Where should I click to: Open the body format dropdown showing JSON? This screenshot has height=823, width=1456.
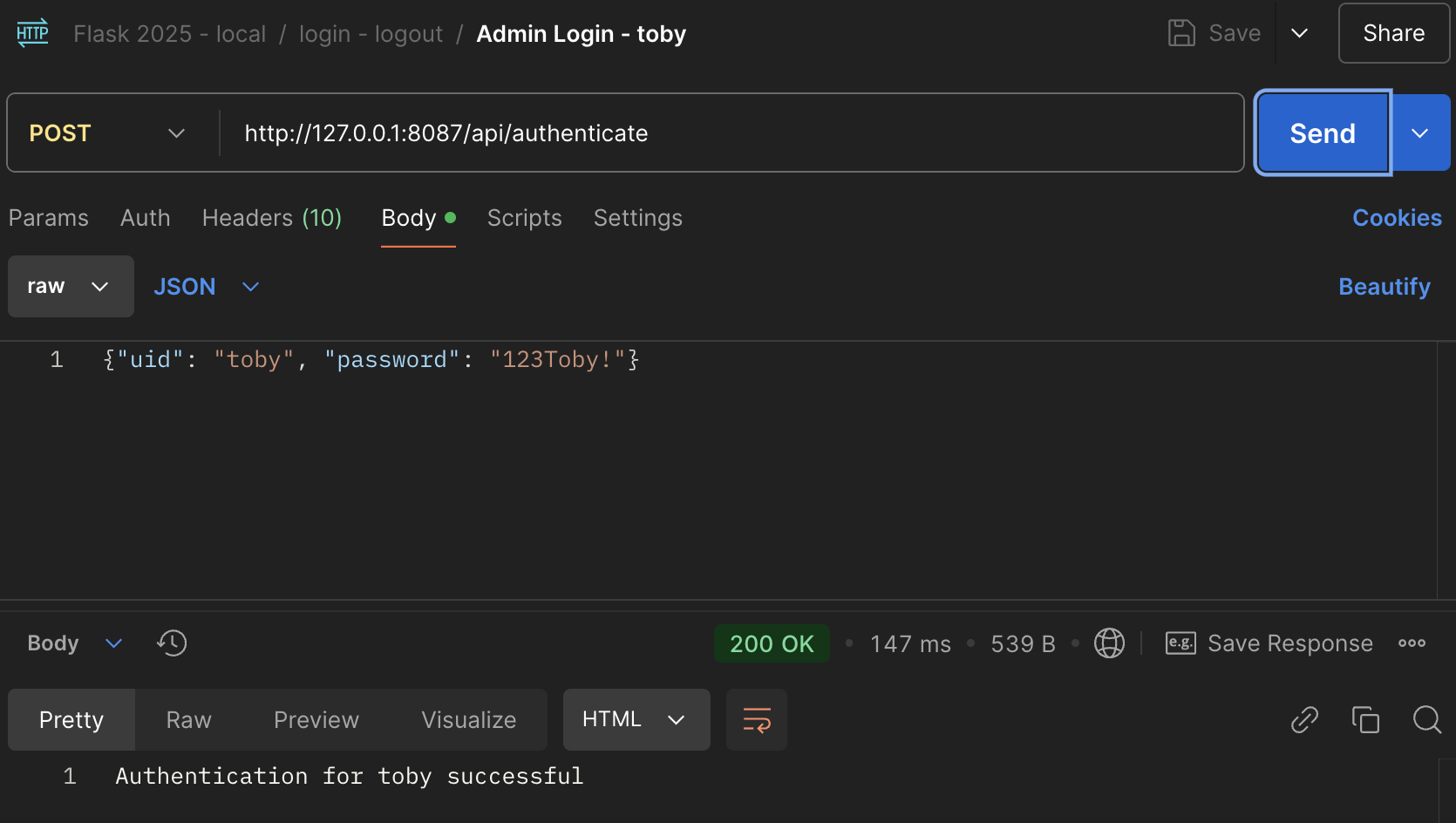pyautogui.click(x=207, y=286)
